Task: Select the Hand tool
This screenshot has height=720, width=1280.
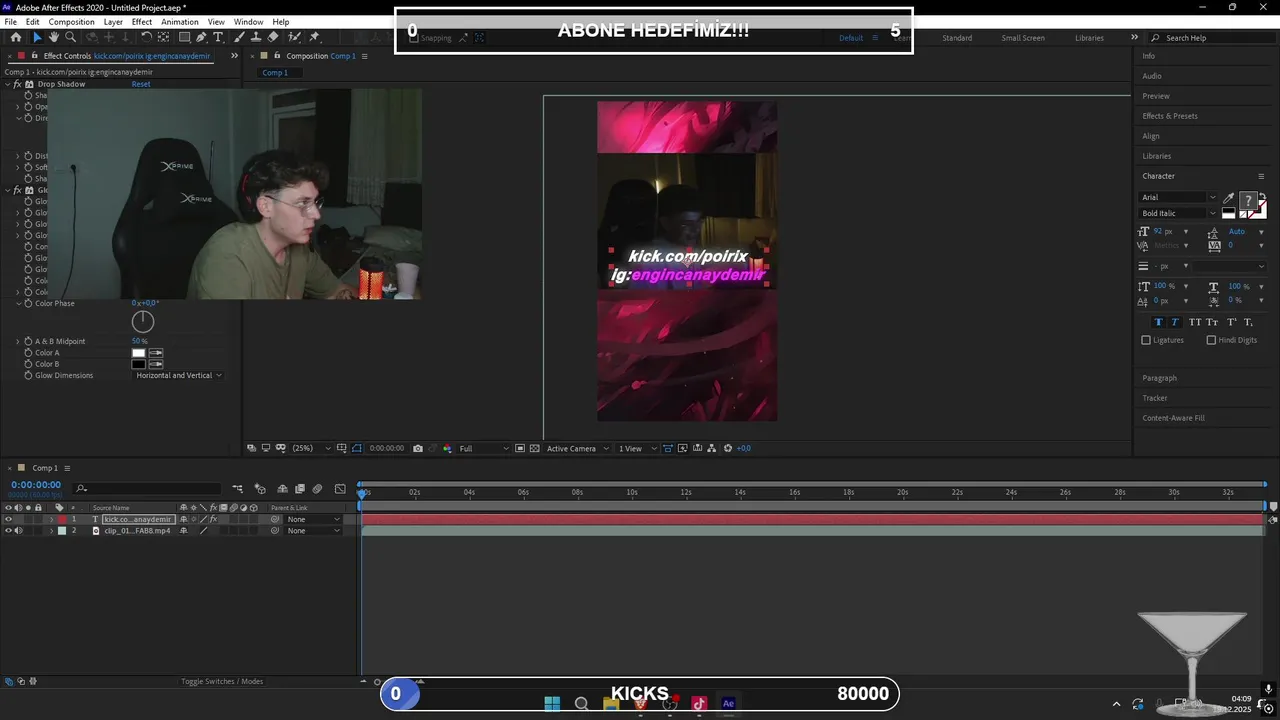Action: (53, 37)
